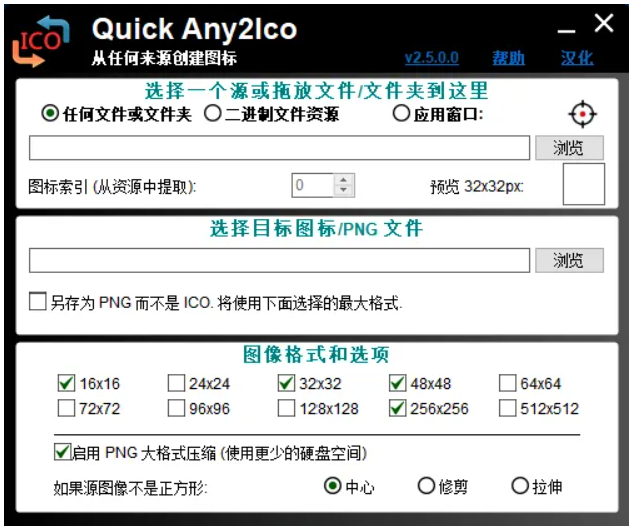Open the v2.5.0.0 version link
Image resolution: width=630 pixels, height=526 pixels.
coord(432,58)
